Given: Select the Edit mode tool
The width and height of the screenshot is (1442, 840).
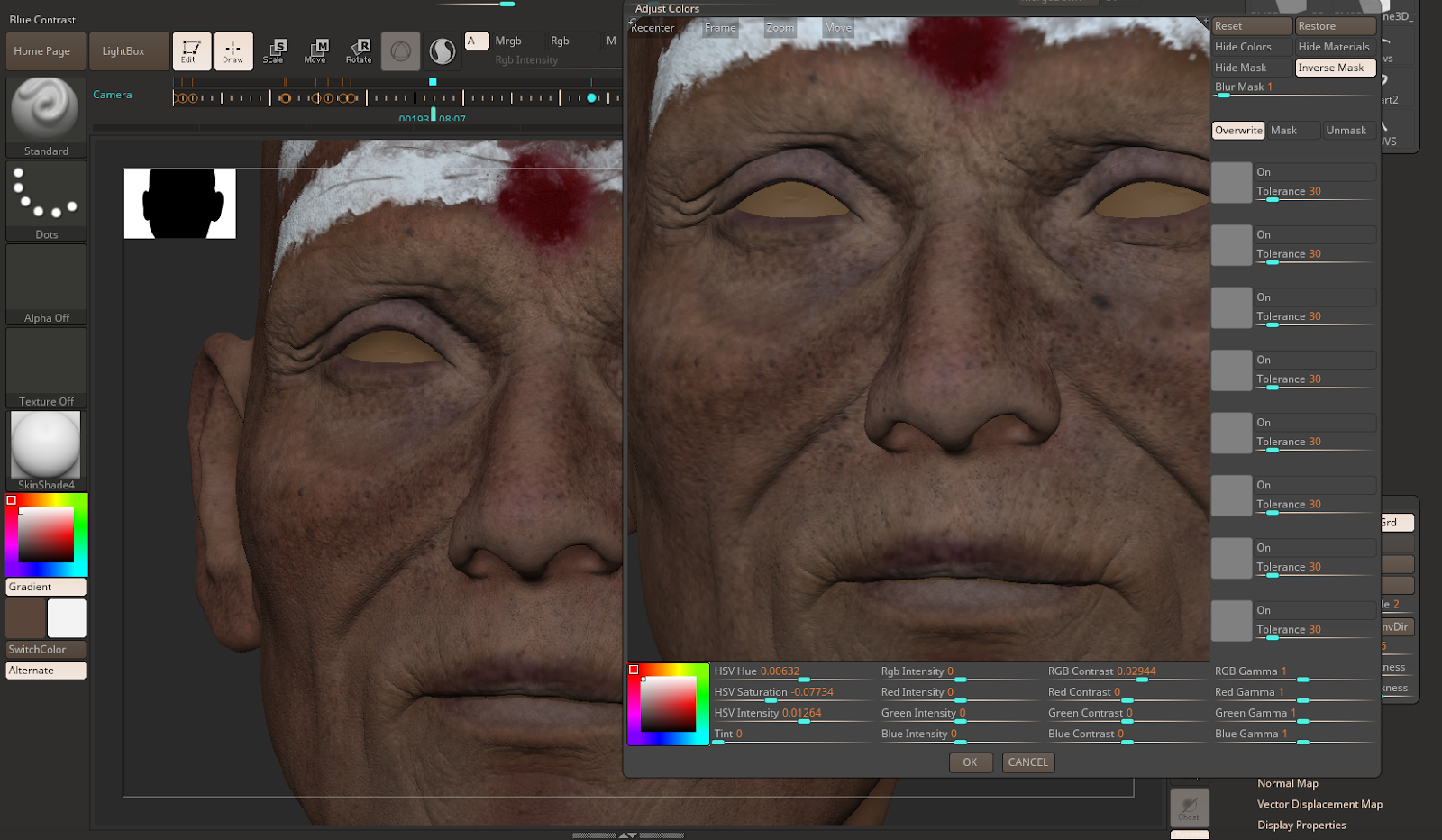Looking at the screenshot, I should pyautogui.click(x=191, y=51).
